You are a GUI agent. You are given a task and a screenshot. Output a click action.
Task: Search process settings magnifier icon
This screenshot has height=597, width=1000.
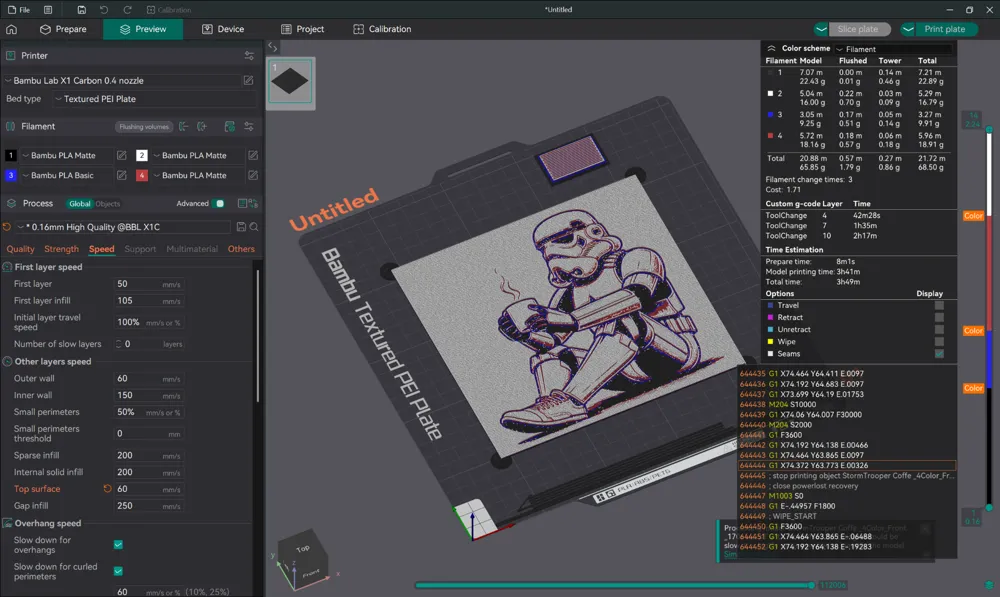click(254, 227)
